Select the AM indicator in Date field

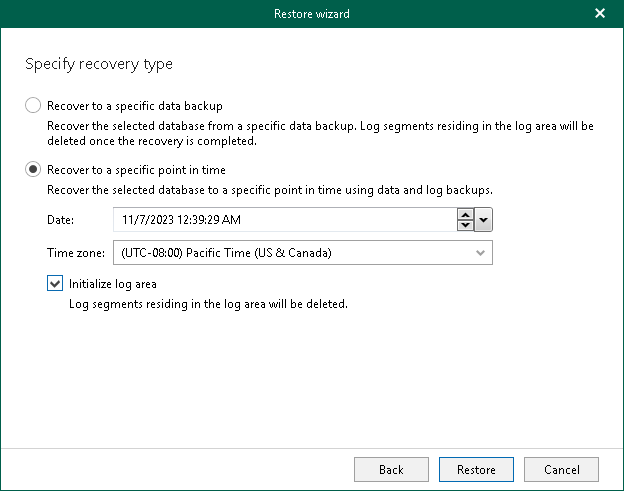tap(232, 220)
